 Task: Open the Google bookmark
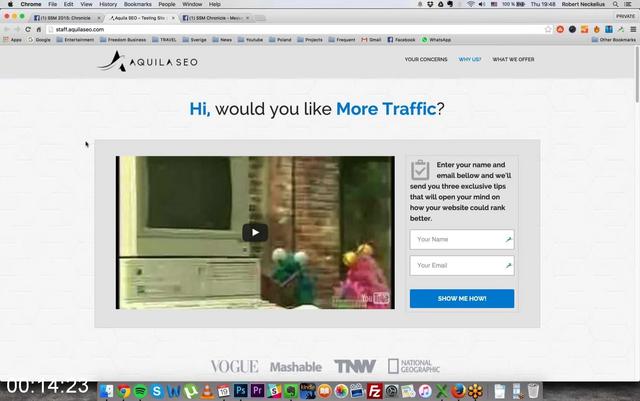pos(39,40)
